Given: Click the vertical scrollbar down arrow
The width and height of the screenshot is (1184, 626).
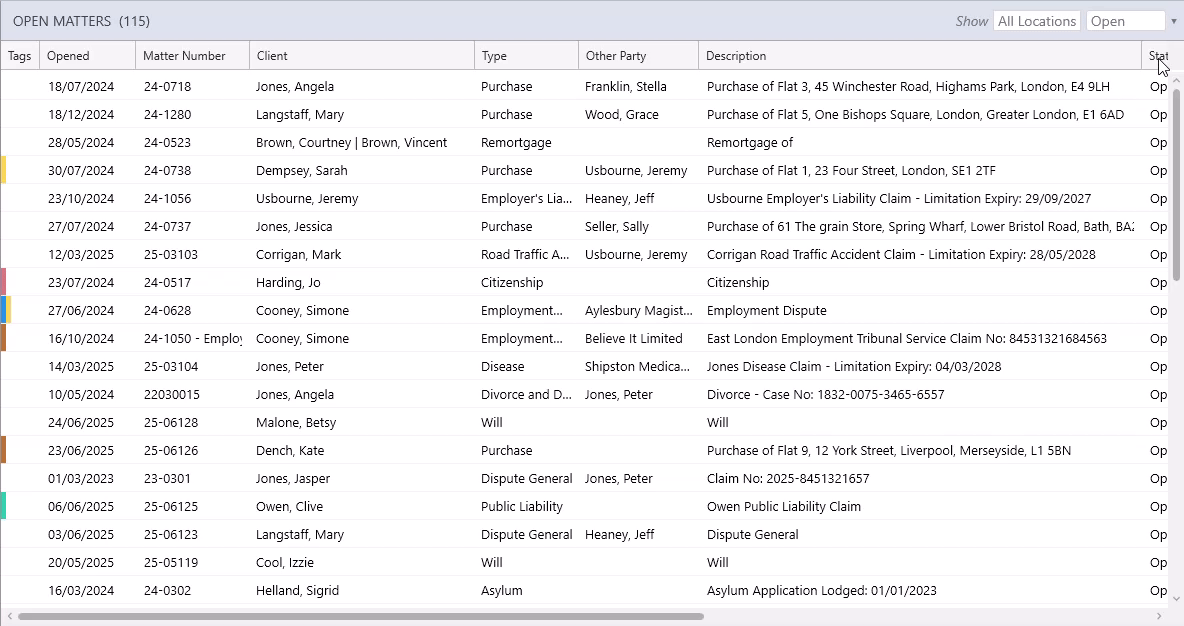Looking at the screenshot, I should [1175, 599].
